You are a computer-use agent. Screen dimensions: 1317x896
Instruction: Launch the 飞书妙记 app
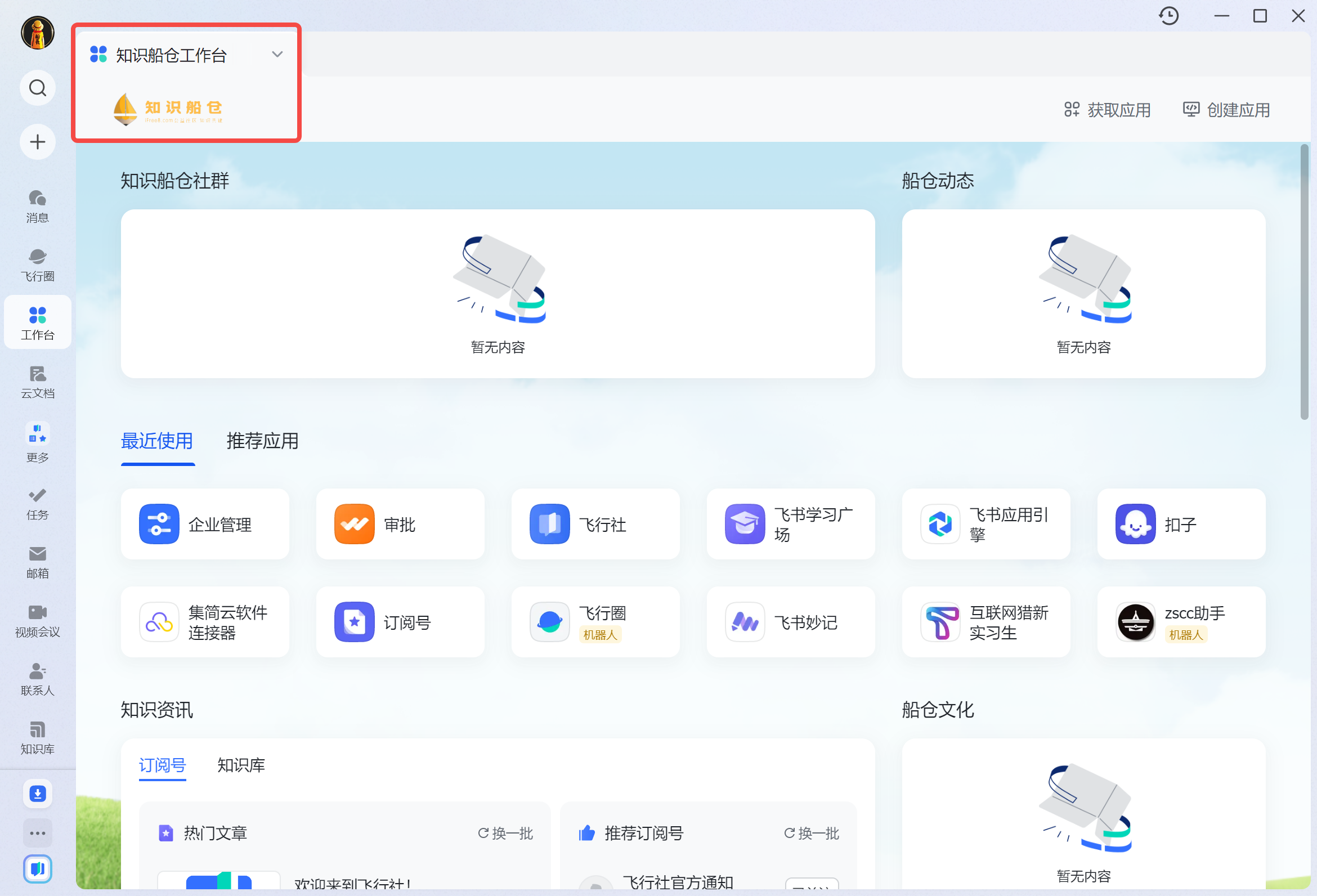point(791,622)
